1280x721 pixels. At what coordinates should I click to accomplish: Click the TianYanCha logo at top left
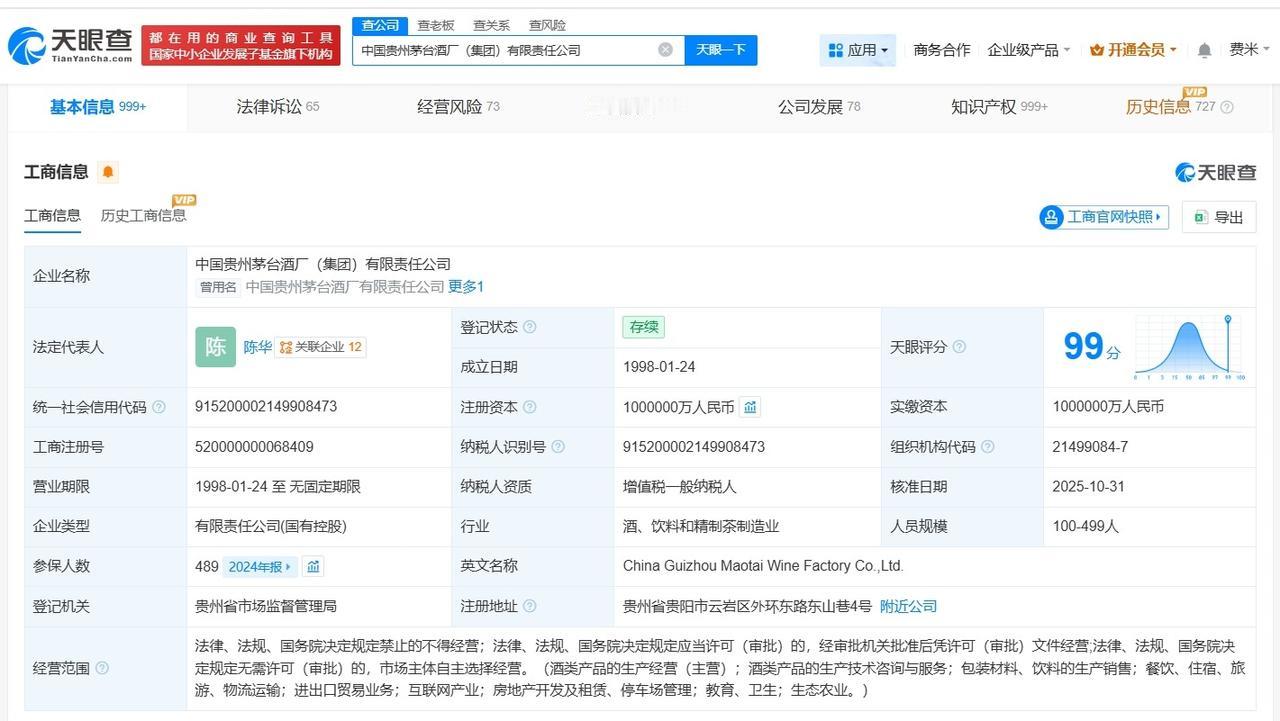click(x=70, y=45)
